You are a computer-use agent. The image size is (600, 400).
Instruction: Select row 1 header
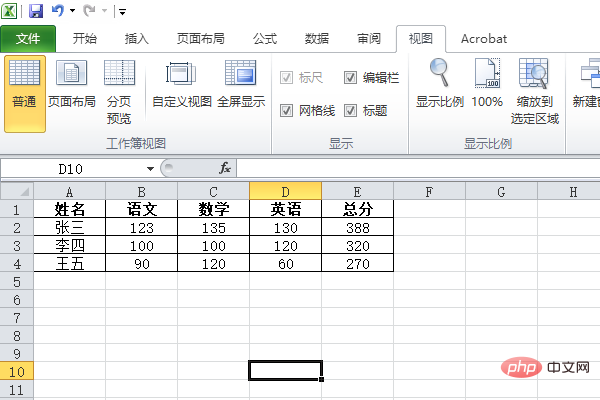coord(17,209)
